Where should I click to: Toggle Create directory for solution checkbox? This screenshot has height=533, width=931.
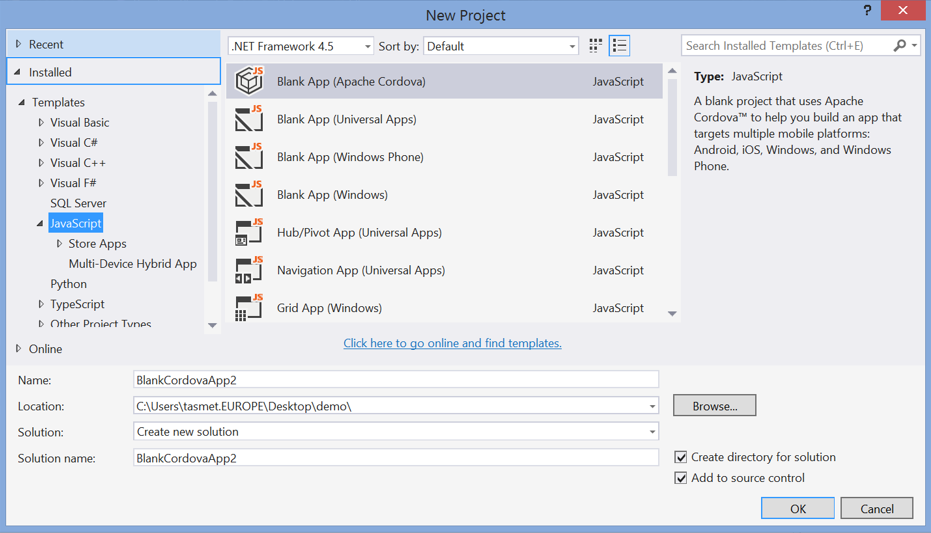pyautogui.click(x=681, y=457)
